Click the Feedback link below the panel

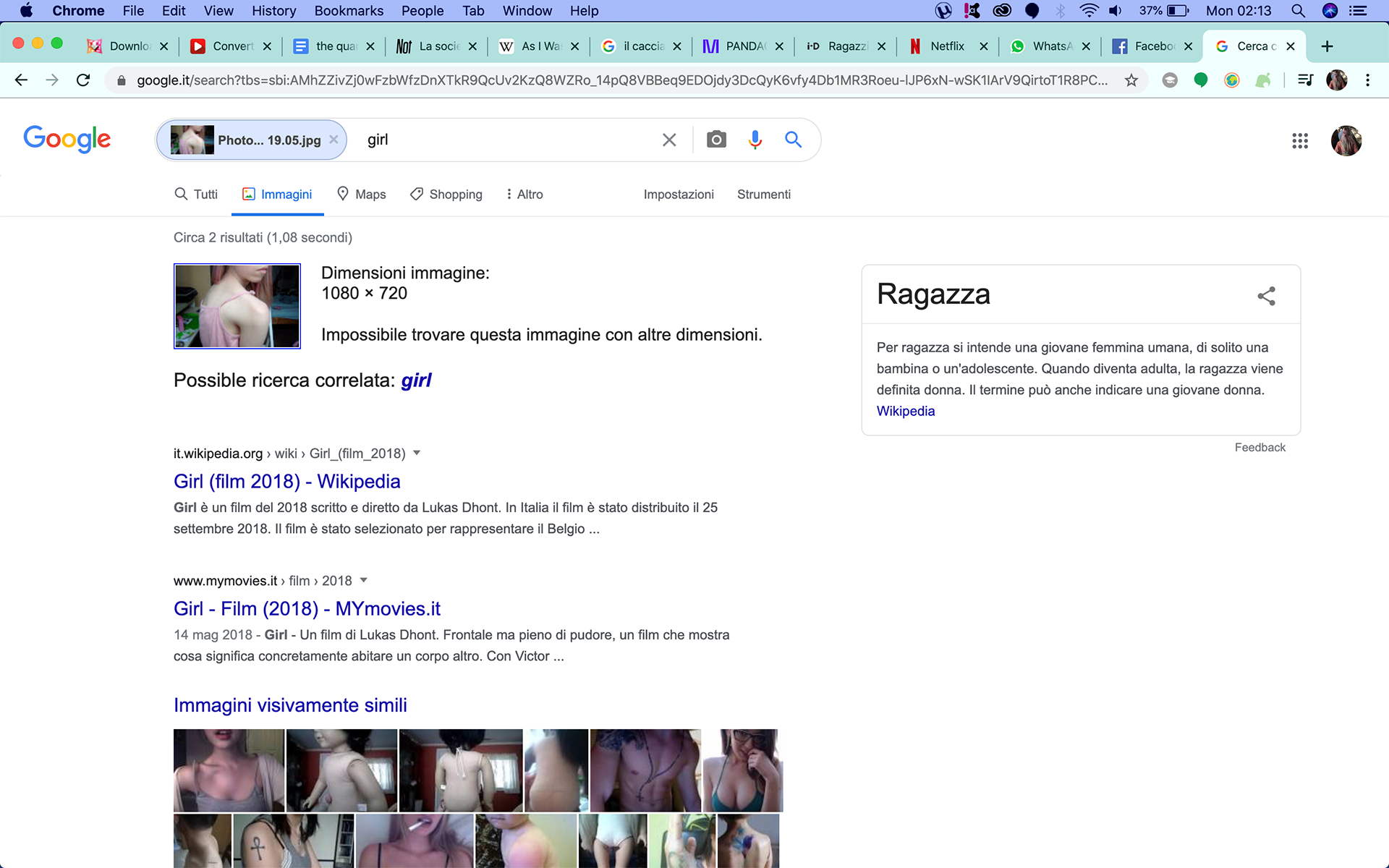coord(1260,447)
